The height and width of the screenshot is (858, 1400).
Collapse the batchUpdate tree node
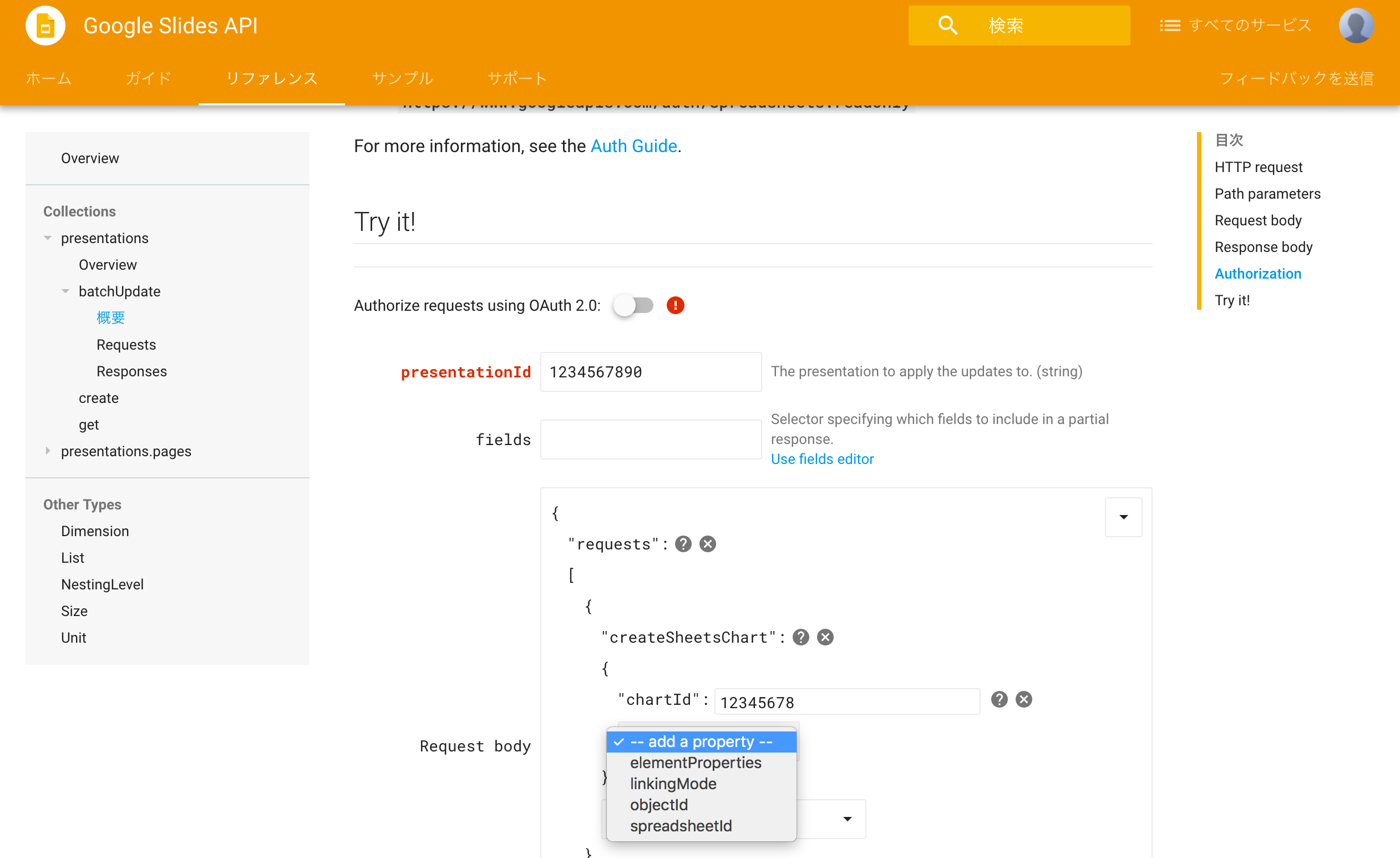[x=65, y=291]
